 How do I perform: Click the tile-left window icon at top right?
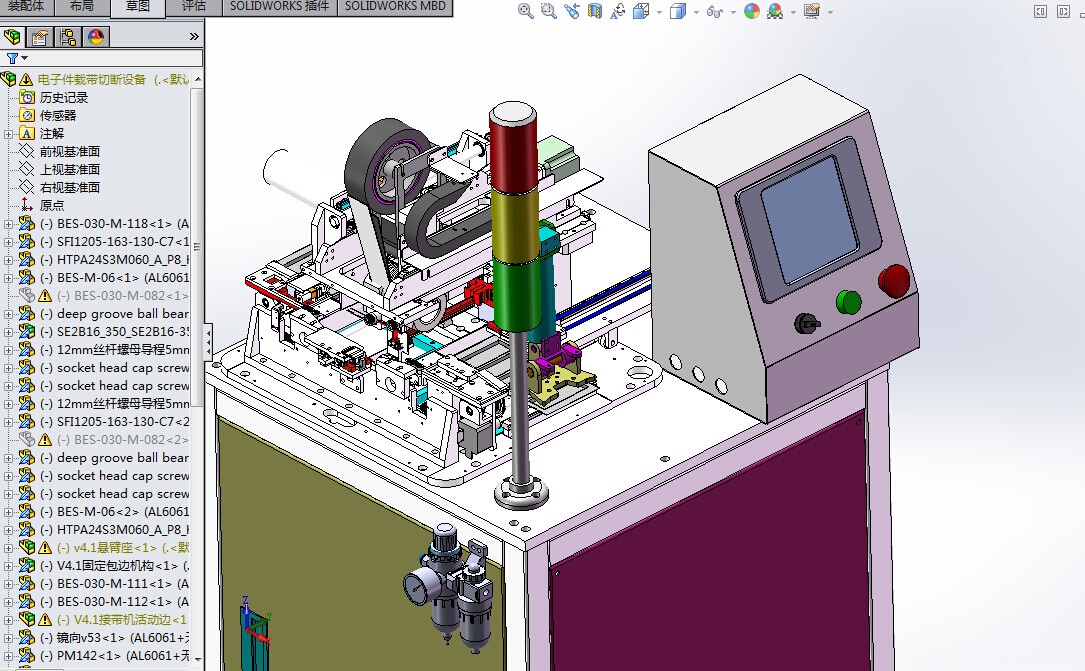click(1040, 11)
